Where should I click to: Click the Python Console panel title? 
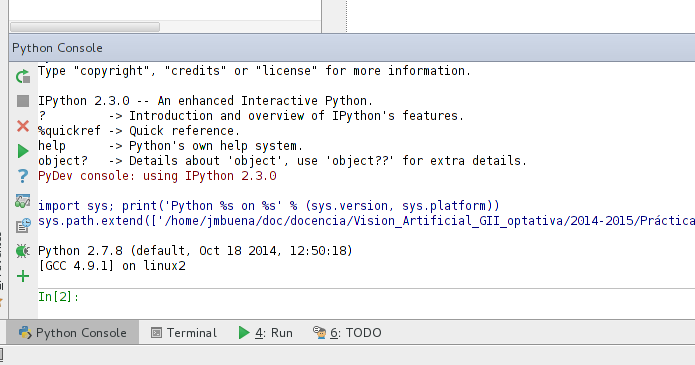coord(57,48)
